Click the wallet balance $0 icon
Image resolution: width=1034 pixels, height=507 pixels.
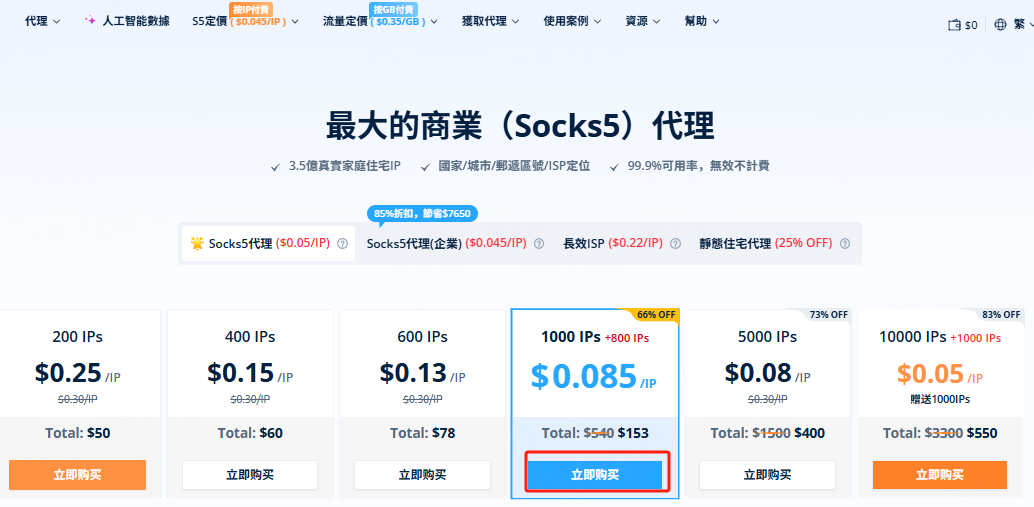point(954,25)
